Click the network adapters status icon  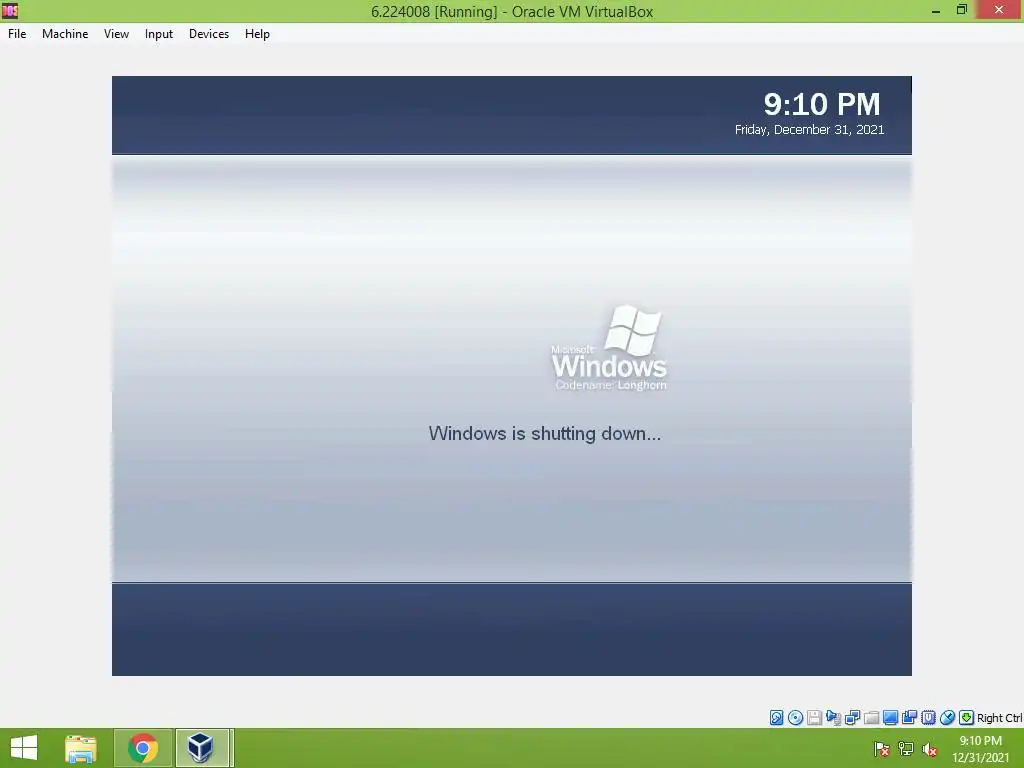pyautogui.click(x=852, y=718)
